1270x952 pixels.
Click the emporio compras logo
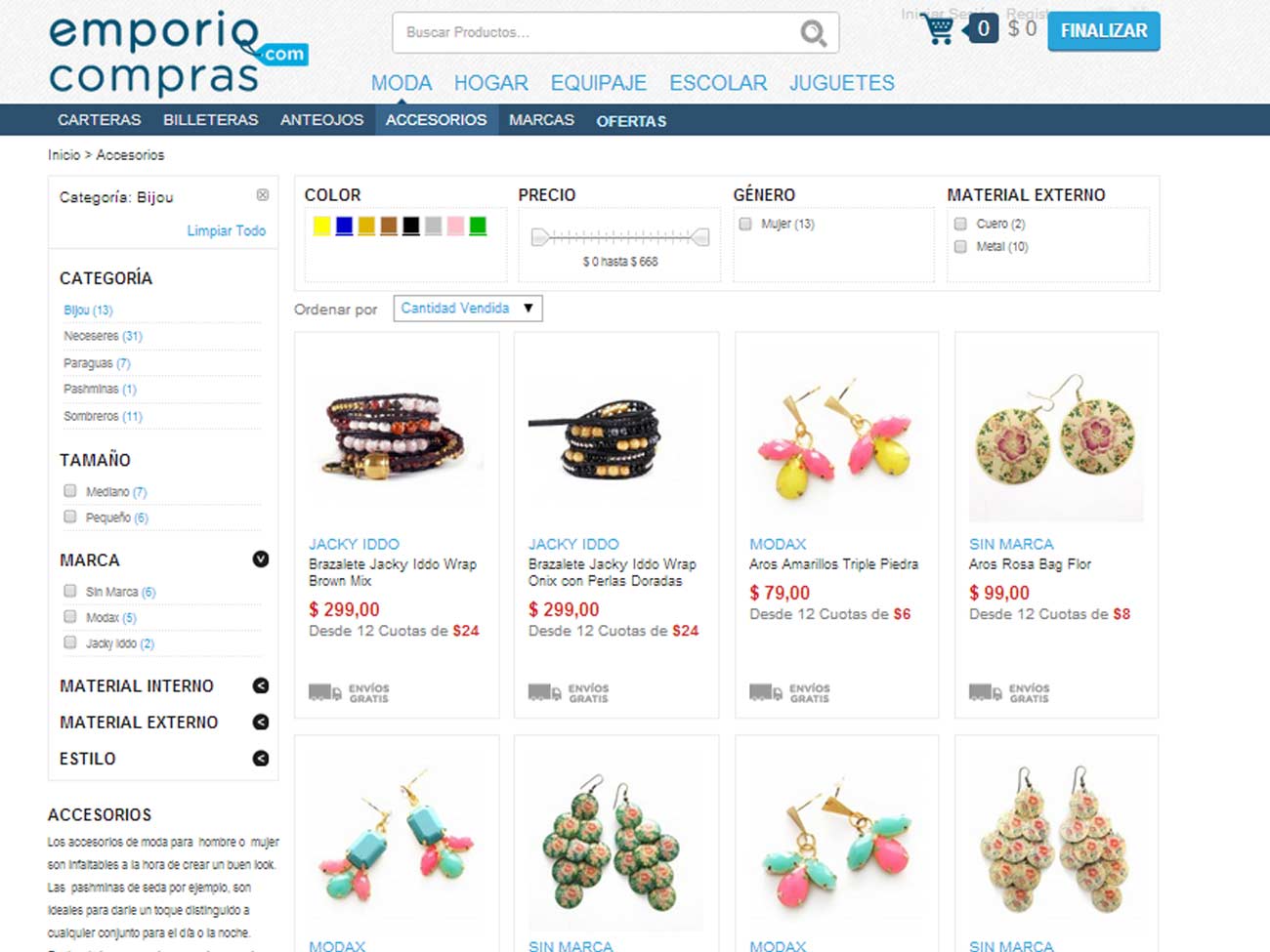coord(178,54)
